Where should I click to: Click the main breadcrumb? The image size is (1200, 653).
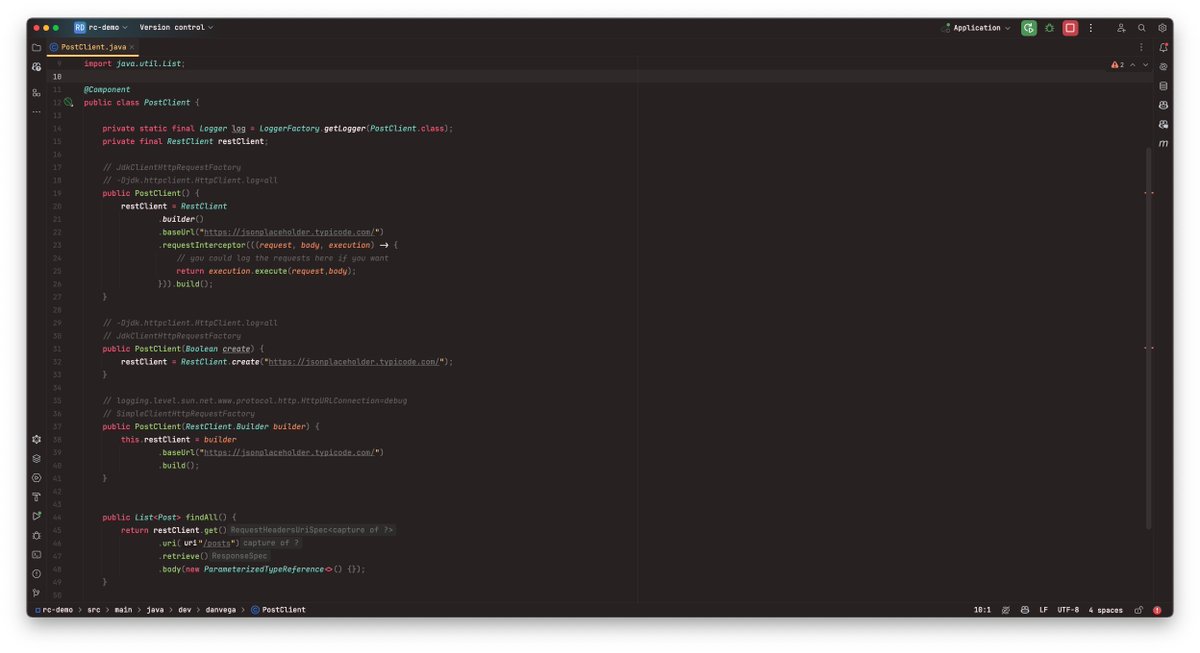[x=124, y=610]
